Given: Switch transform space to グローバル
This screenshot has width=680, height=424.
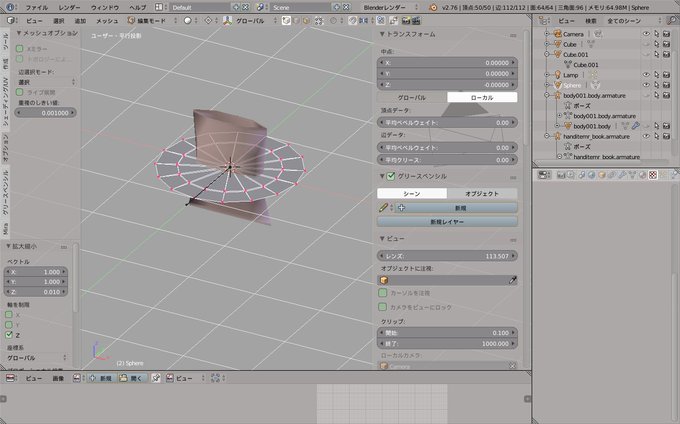Looking at the screenshot, I should 412,98.
